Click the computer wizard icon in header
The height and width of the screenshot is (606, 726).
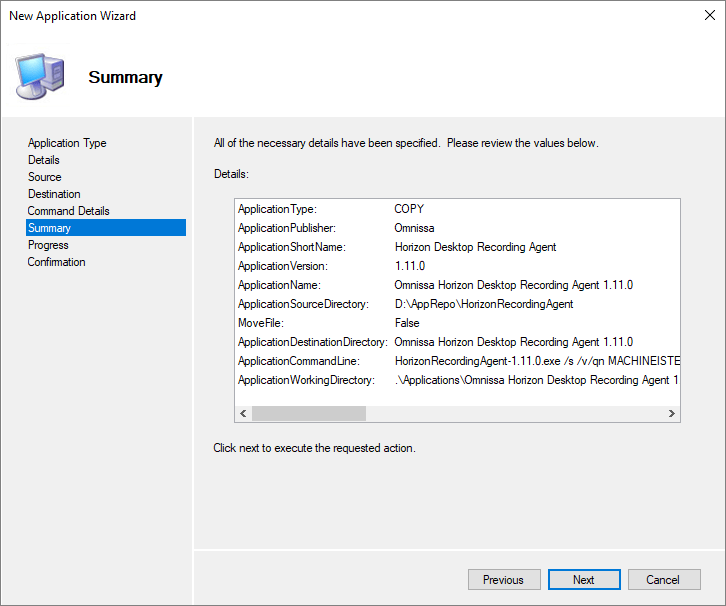pyautogui.click(x=40, y=74)
